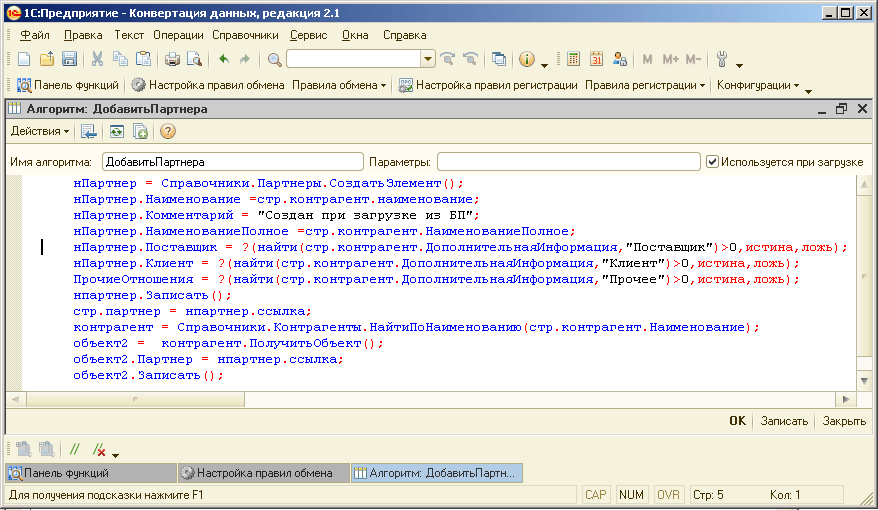Click the copy-with-plus icon near Действия
This screenshot has width=878, height=510.
coord(140,132)
